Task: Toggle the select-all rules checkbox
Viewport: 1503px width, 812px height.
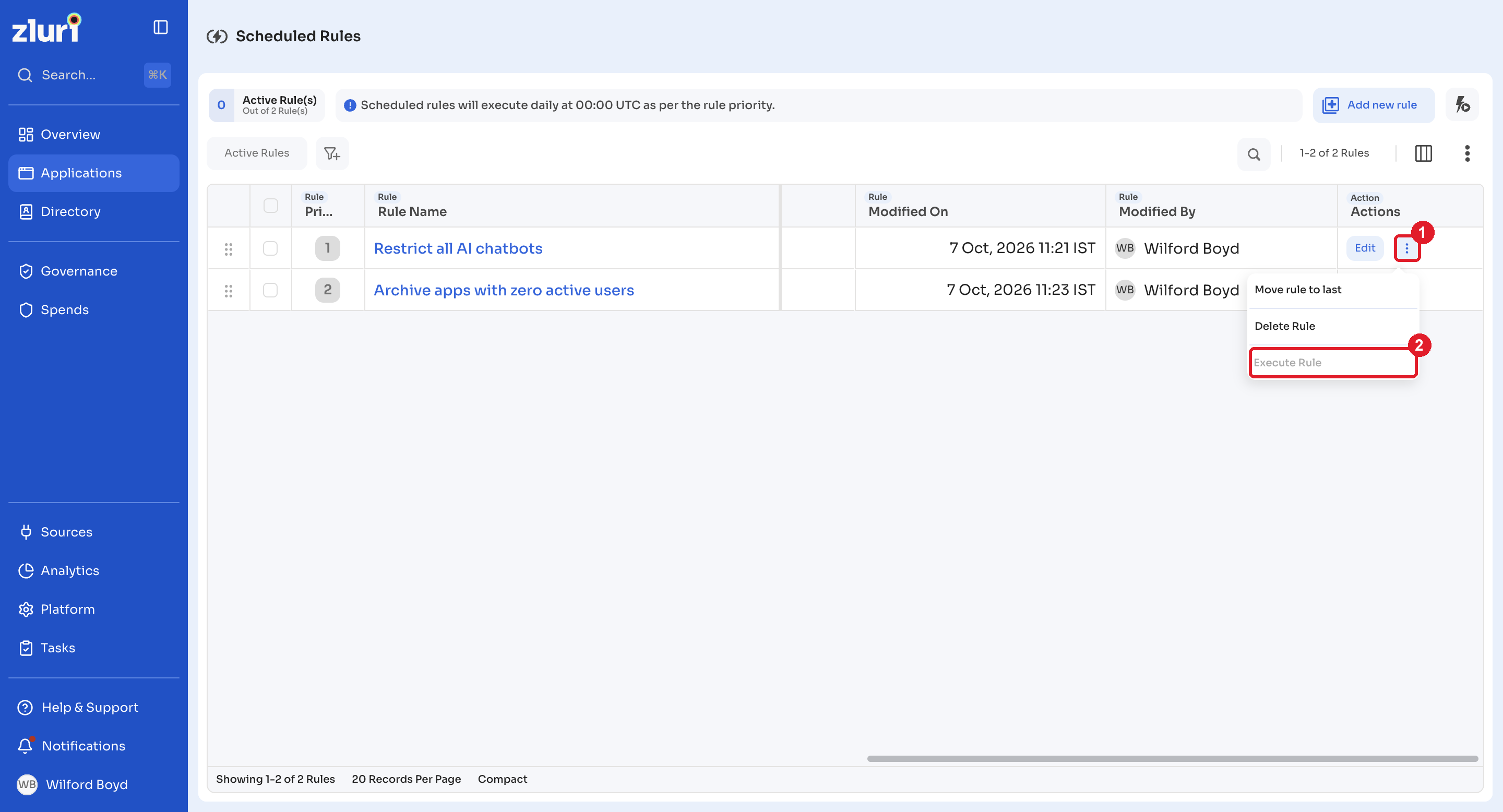Action: pos(270,205)
